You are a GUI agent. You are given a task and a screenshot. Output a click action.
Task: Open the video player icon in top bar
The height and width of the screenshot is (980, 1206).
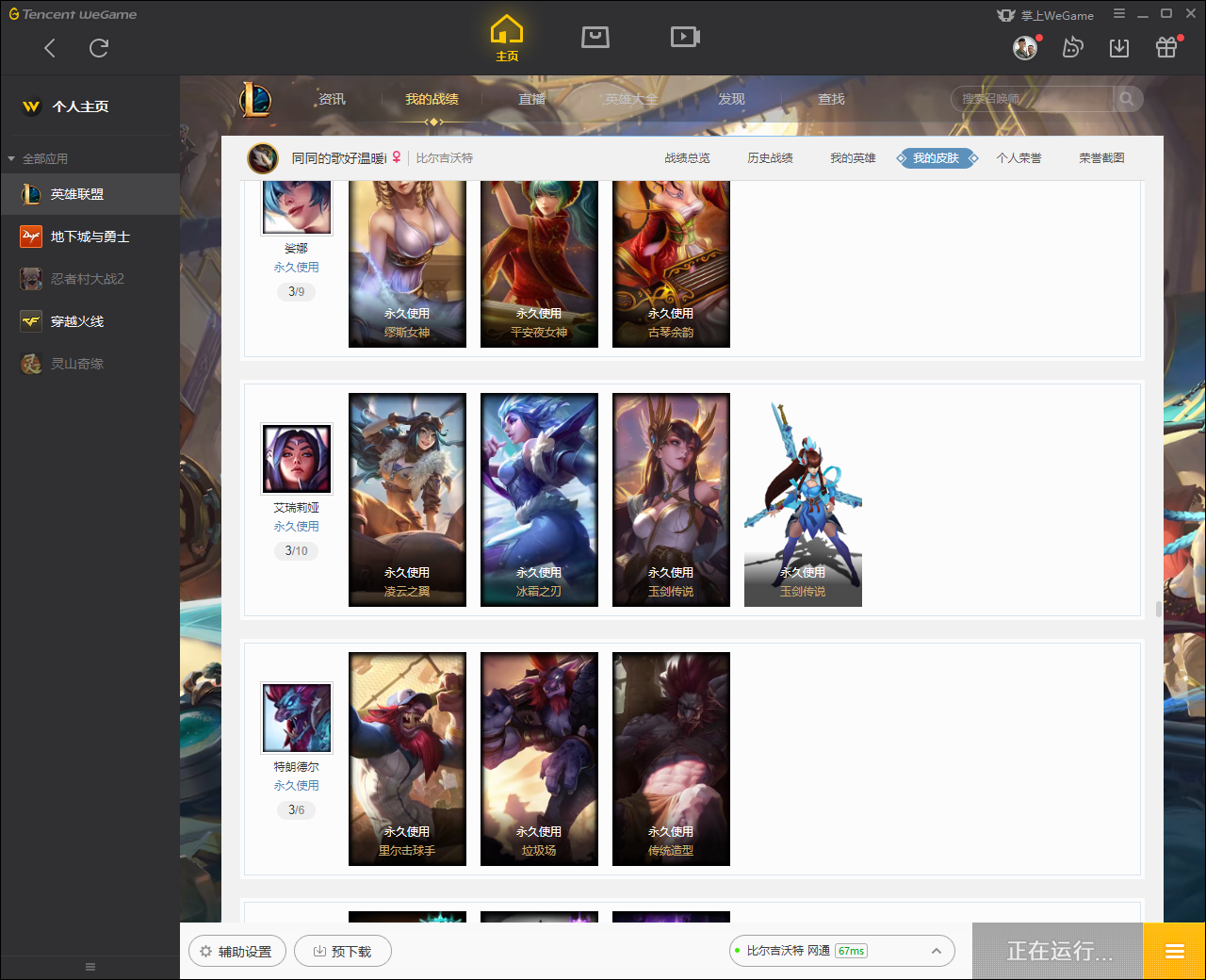685,37
